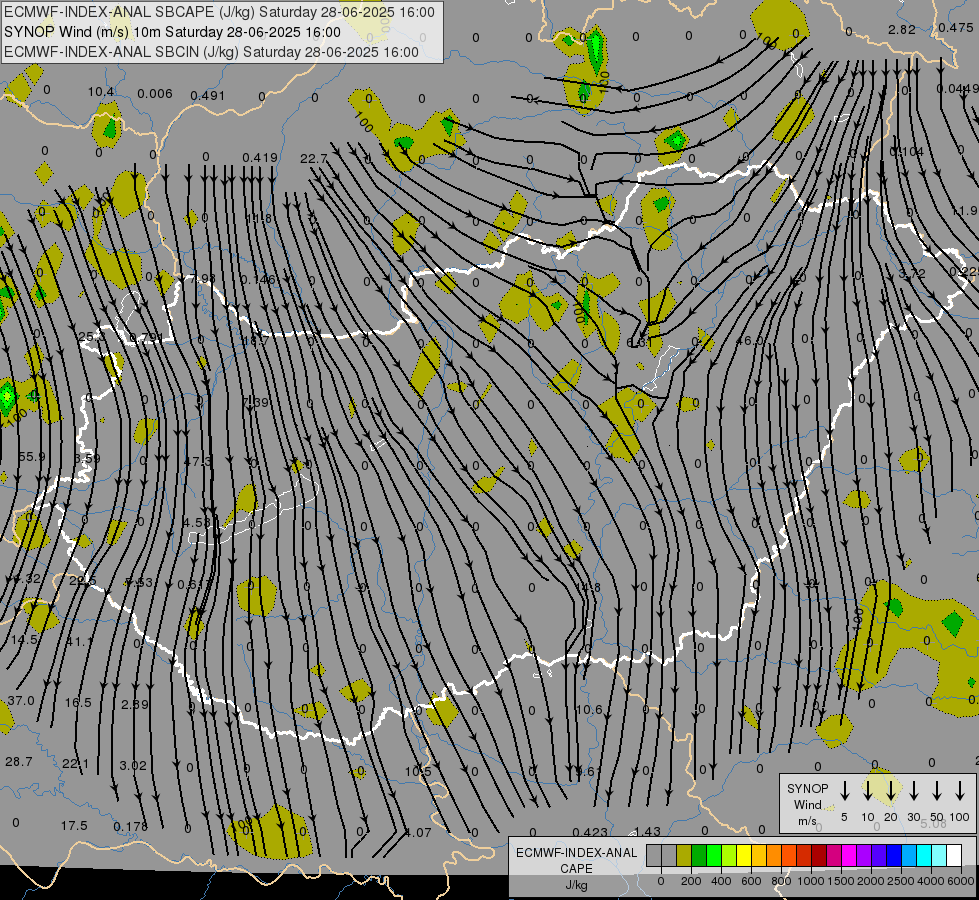The height and width of the screenshot is (900, 979).
Task: Click the 100 m/s wind arrow in legend
Action: [960, 791]
